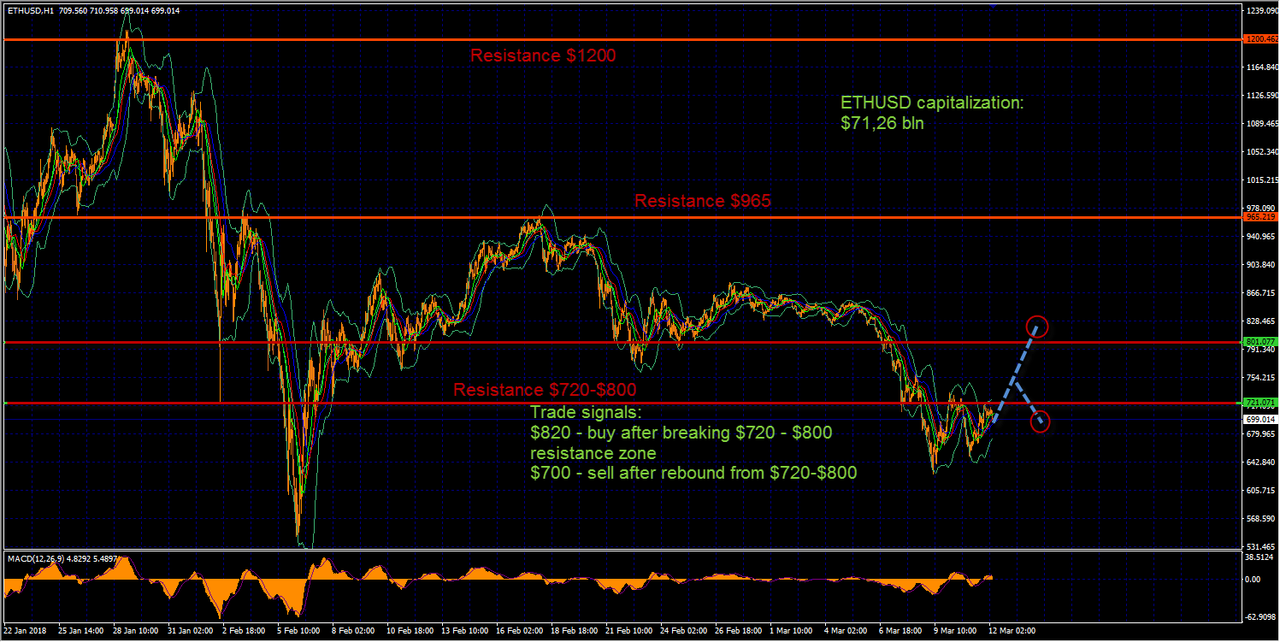Select the Resistance $720-$800 text label

(545, 389)
